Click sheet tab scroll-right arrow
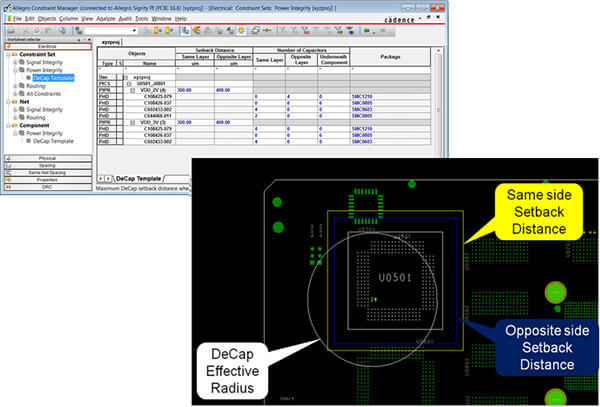Viewport: 600px width, 407px height. pos(108,179)
